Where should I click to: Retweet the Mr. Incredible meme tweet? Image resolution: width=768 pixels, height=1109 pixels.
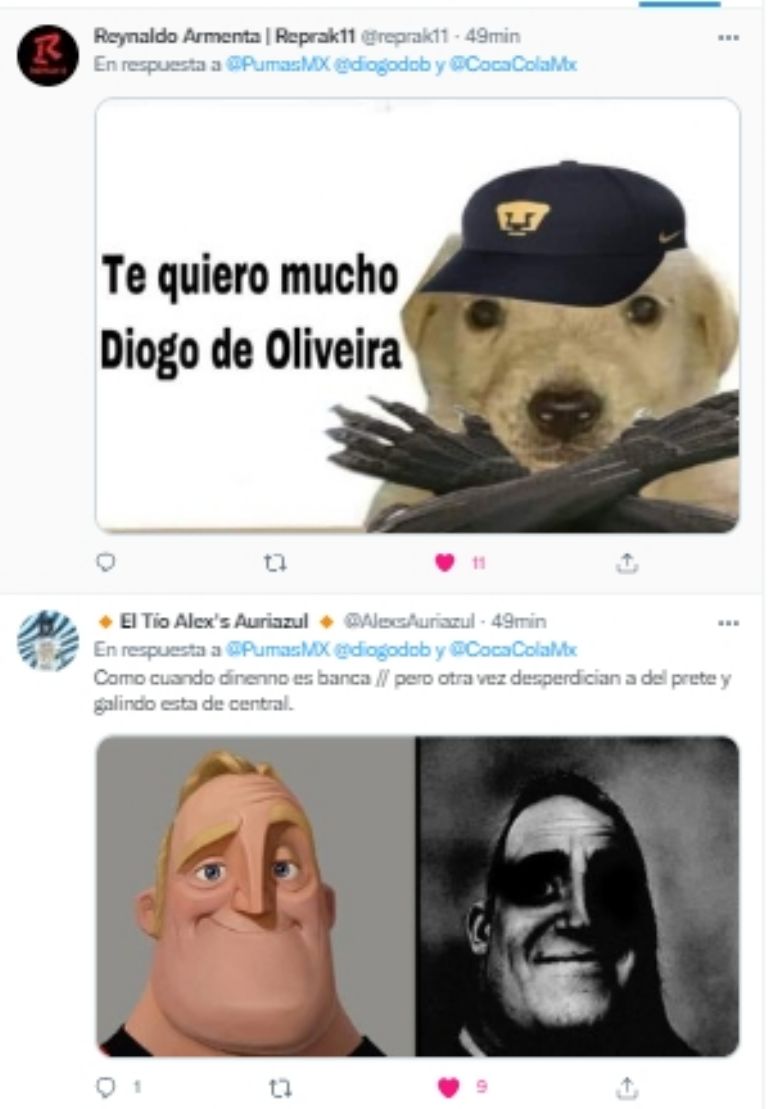(280, 1088)
